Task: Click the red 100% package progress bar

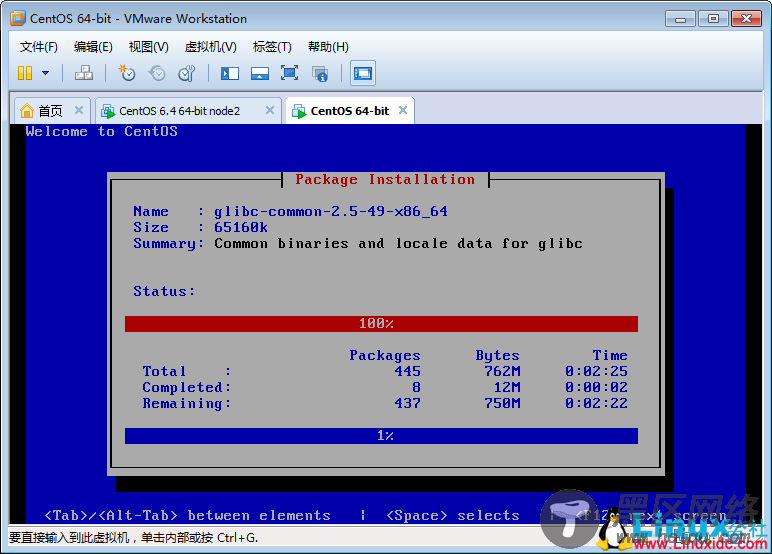Action: [381, 324]
